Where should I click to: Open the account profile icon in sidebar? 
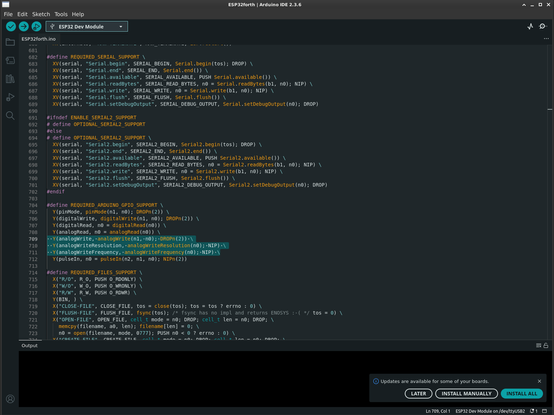pos(10,399)
